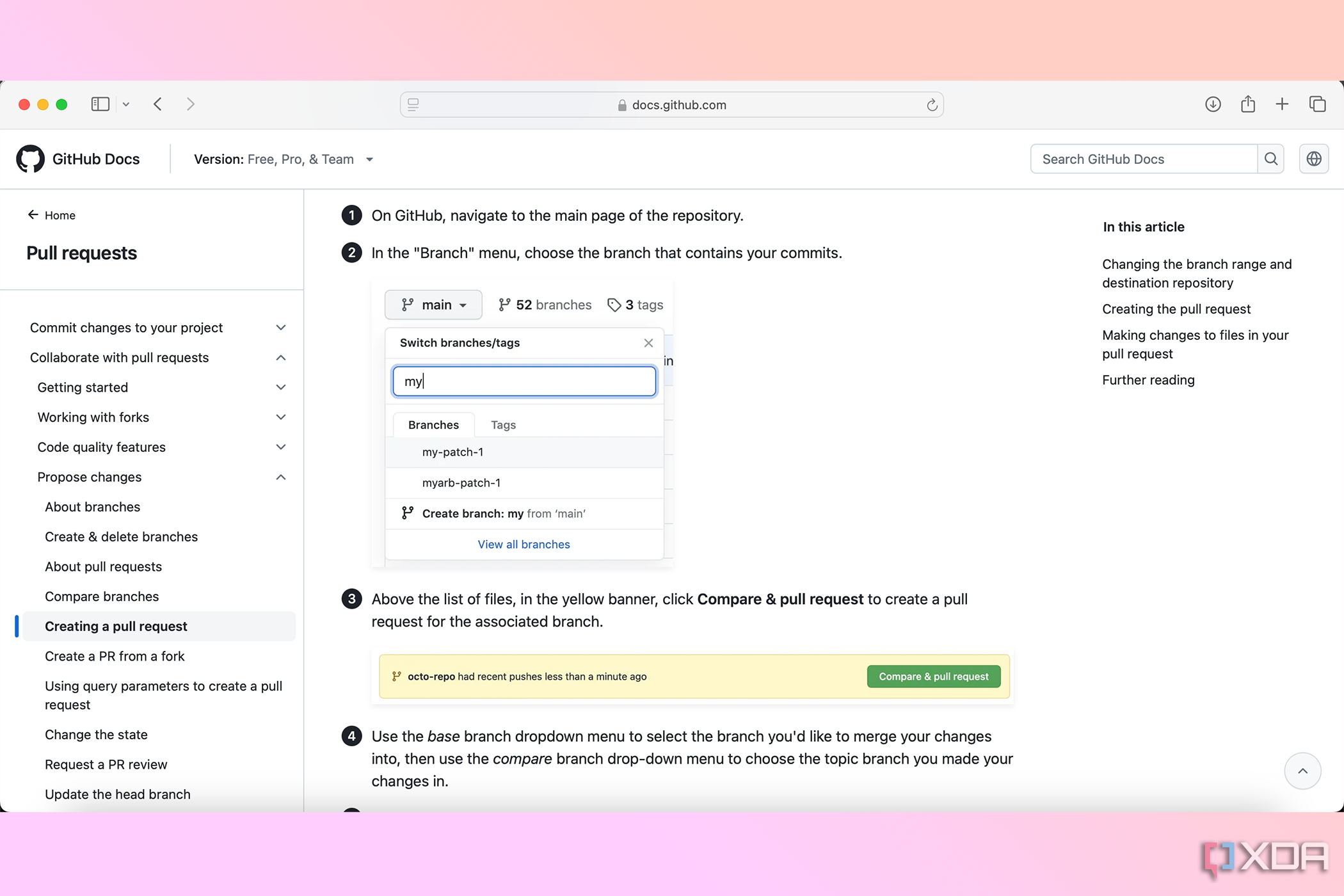Image resolution: width=1344 pixels, height=896 pixels.
Task: Open About pull requests article
Action: (103, 566)
